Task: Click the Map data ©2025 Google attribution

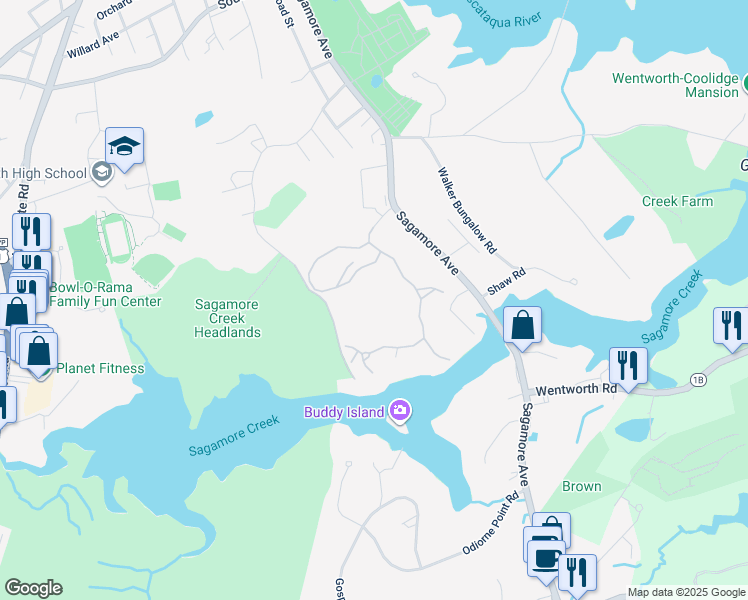Action: (686, 592)
